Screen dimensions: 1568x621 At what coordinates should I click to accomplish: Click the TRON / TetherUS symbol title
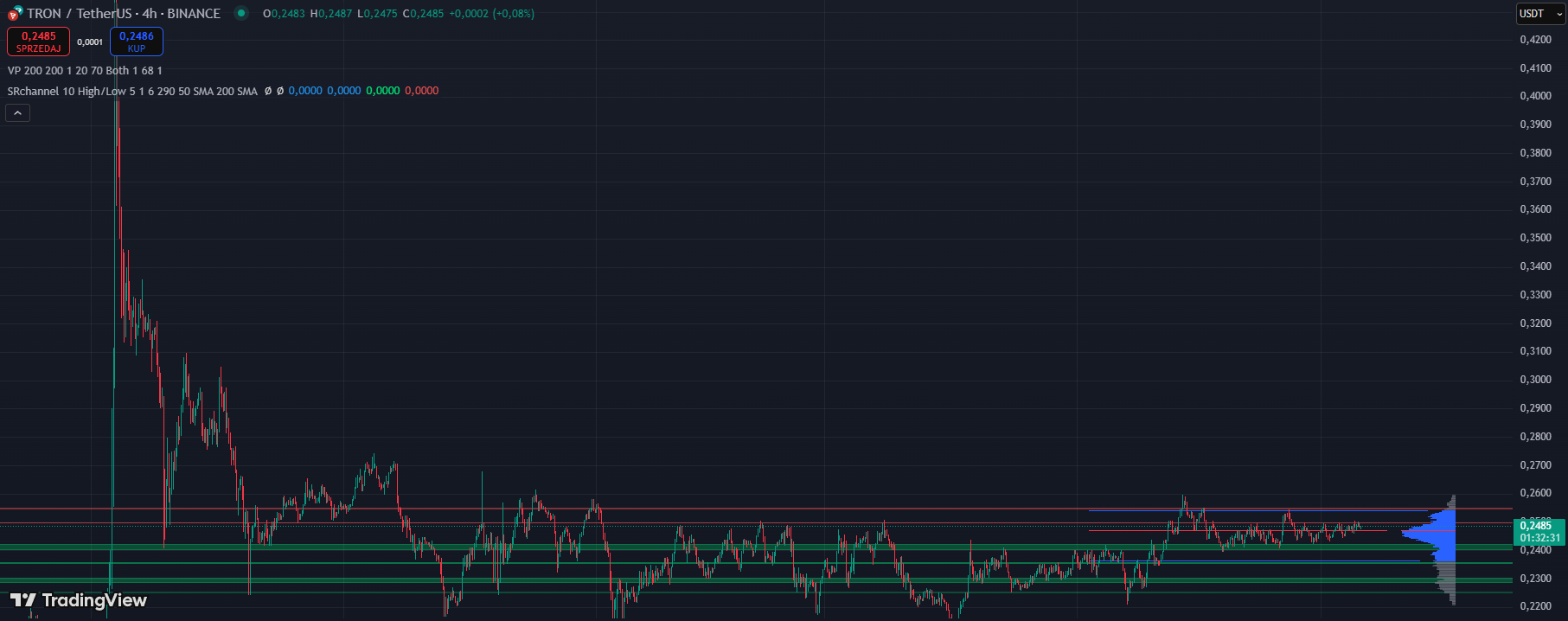79,14
